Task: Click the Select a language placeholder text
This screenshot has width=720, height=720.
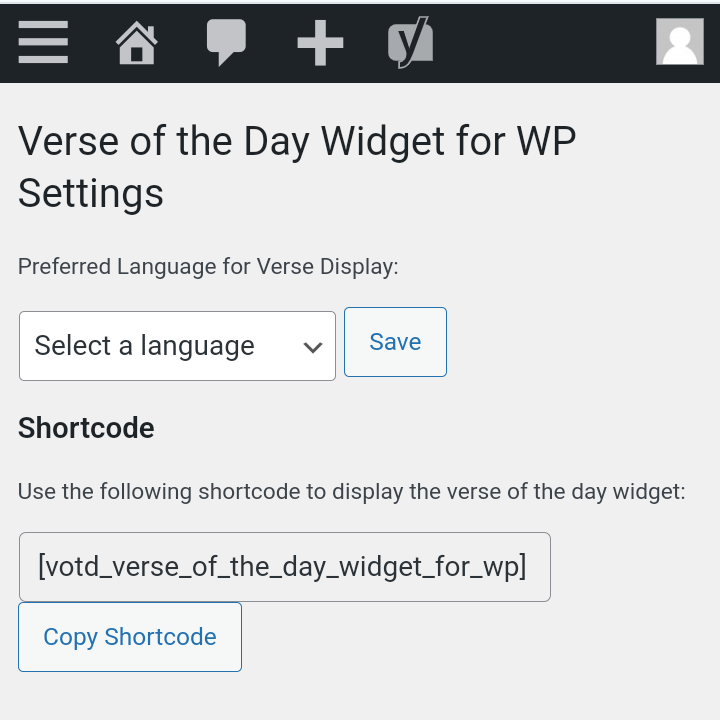Action: pyautogui.click(x=144, y=346)
